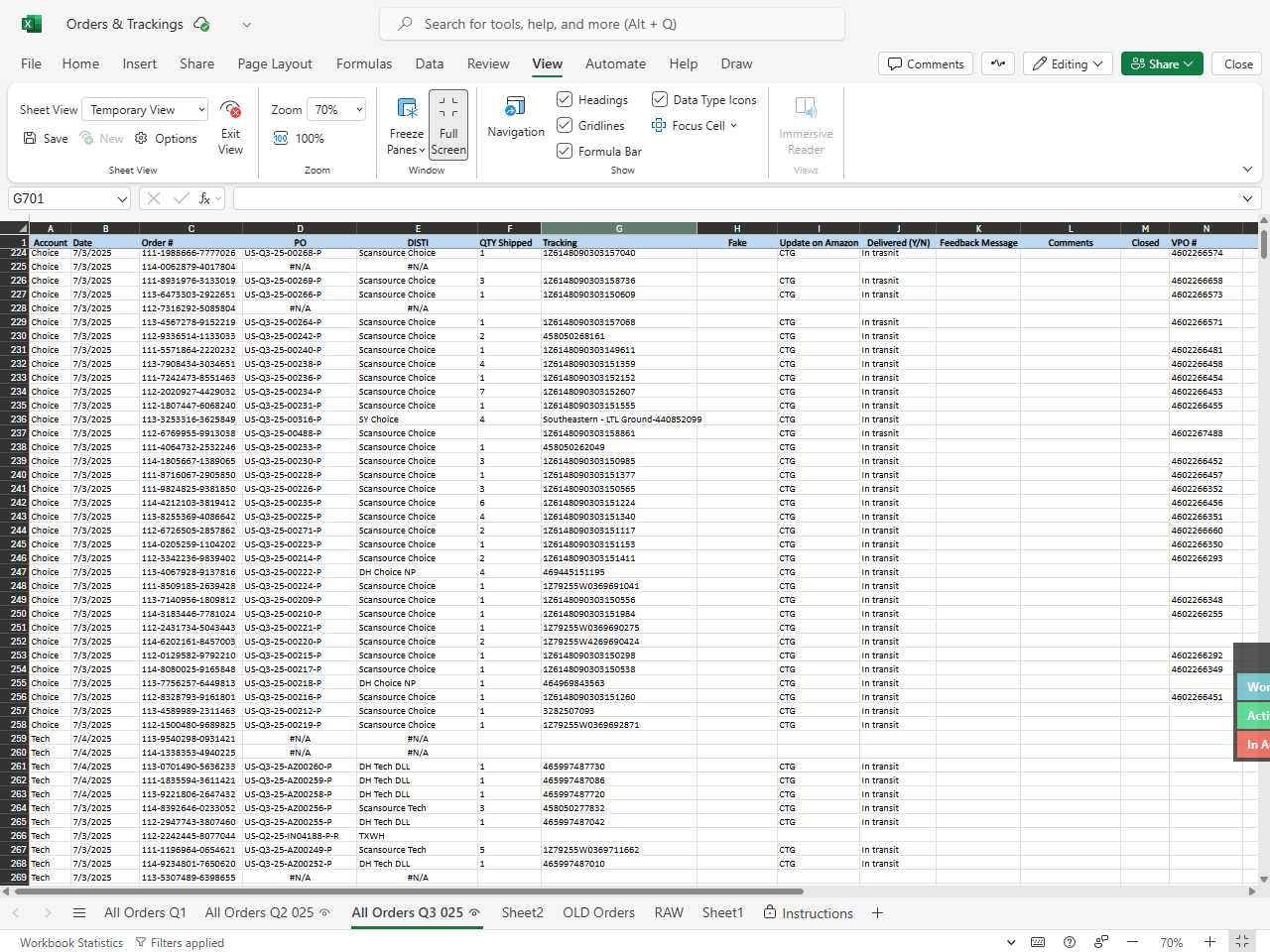Screen dimensions: 1270x952
Task: Open the Formulas ribbon tab
Action: coord(364,63)
